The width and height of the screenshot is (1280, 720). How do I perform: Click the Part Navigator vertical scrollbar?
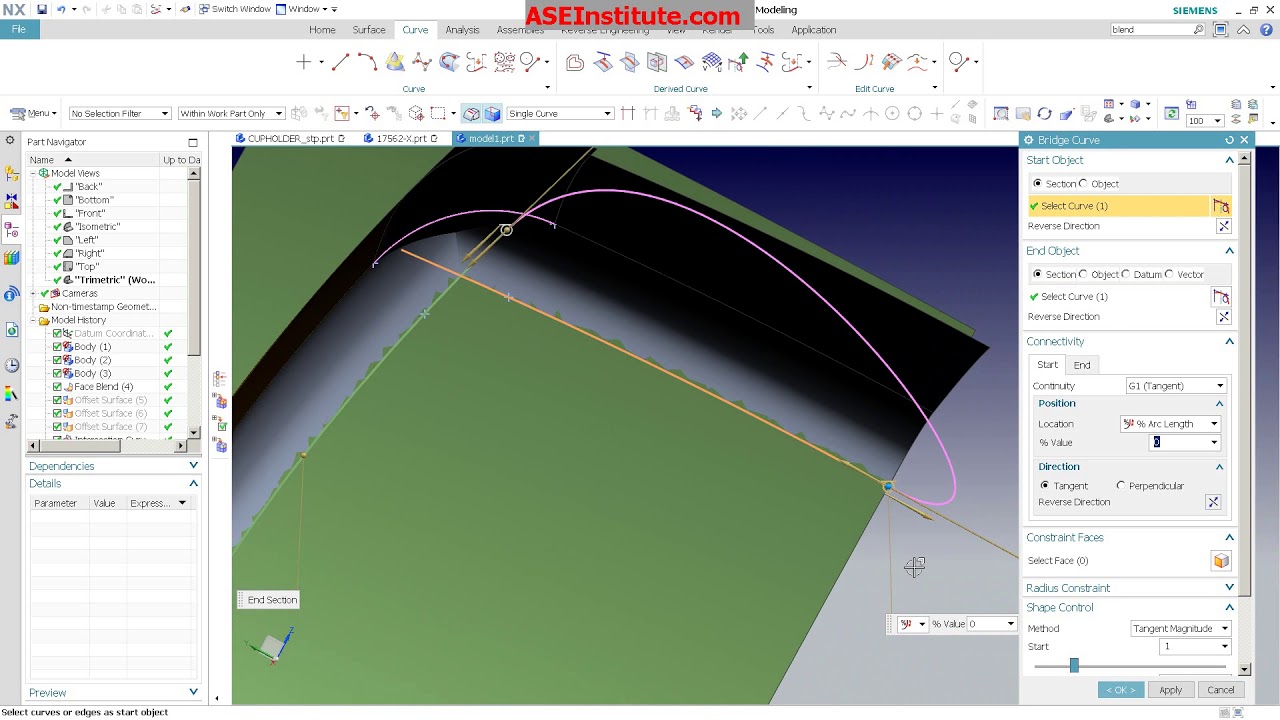point(193,305)
